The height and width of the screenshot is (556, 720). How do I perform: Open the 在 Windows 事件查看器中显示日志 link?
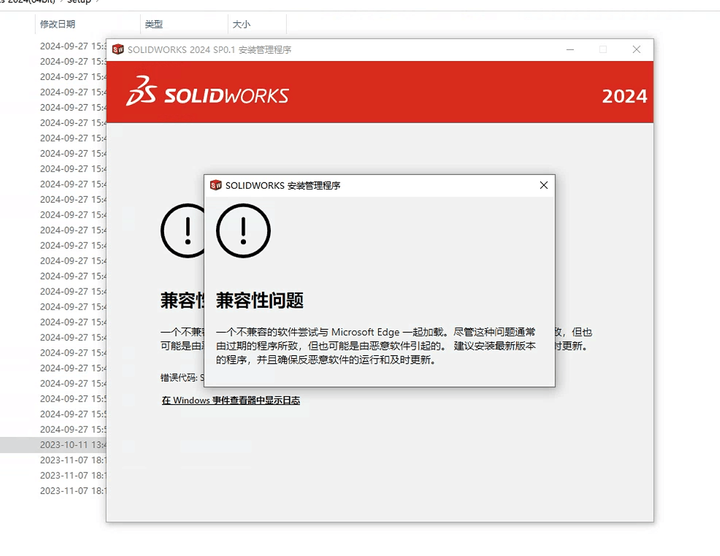[x=231, y=400]
